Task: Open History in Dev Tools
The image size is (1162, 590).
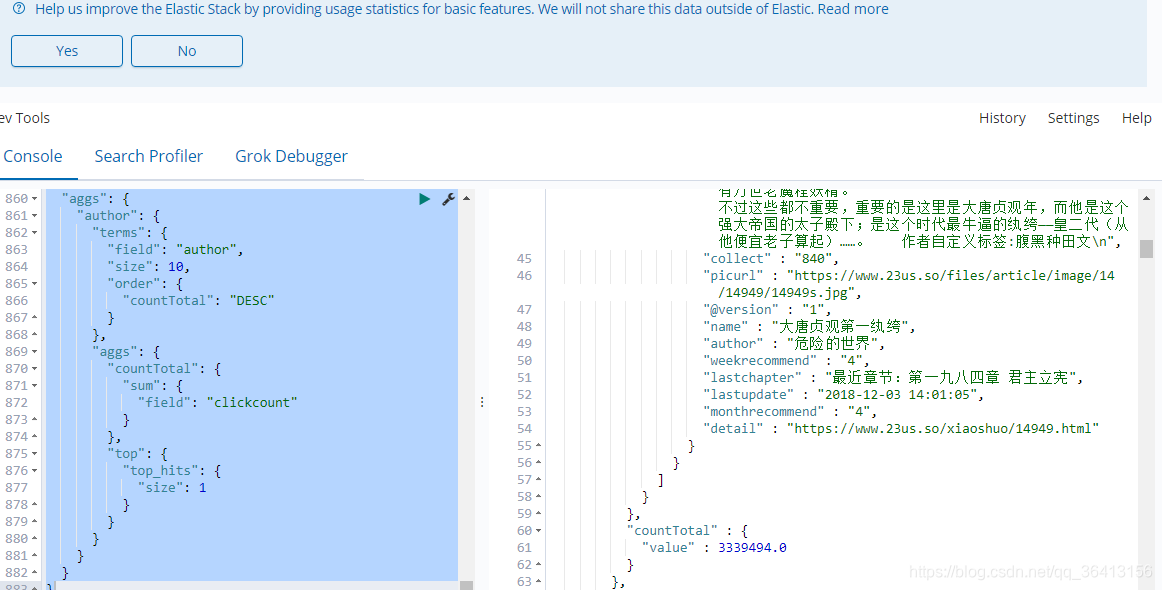Action: (x=1002, y=118)
